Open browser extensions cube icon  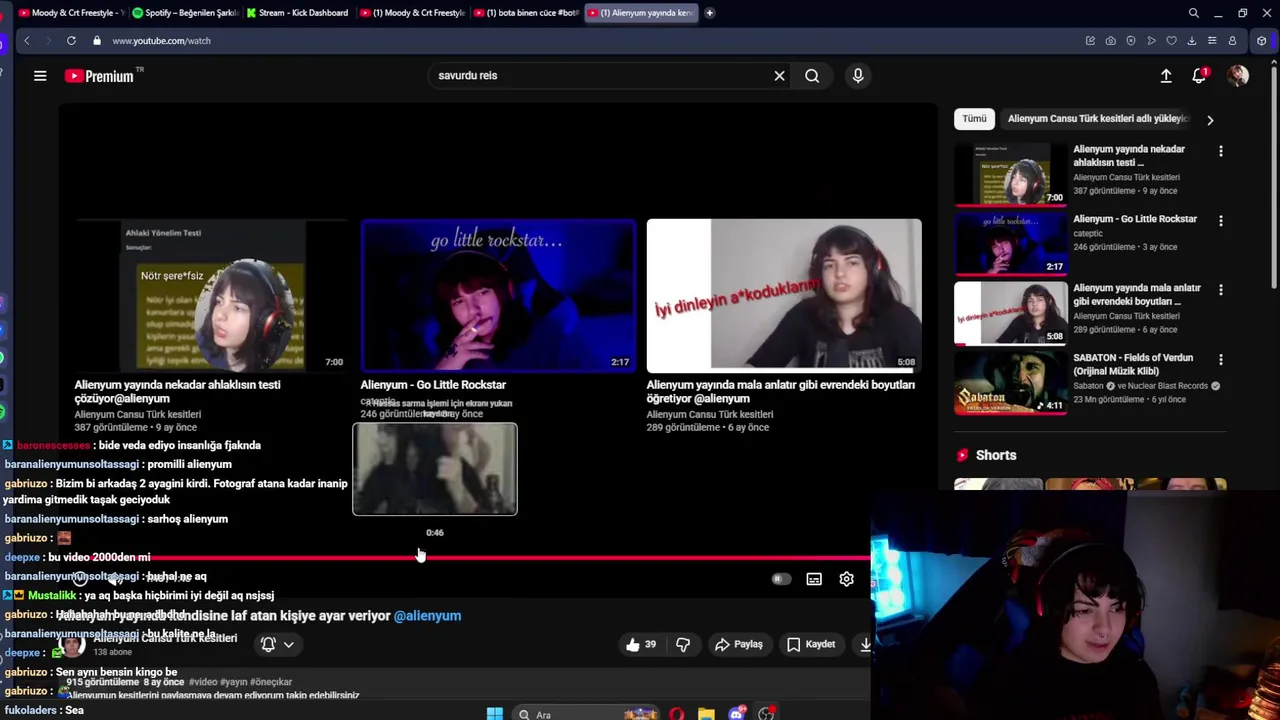tap(1262, 41)
